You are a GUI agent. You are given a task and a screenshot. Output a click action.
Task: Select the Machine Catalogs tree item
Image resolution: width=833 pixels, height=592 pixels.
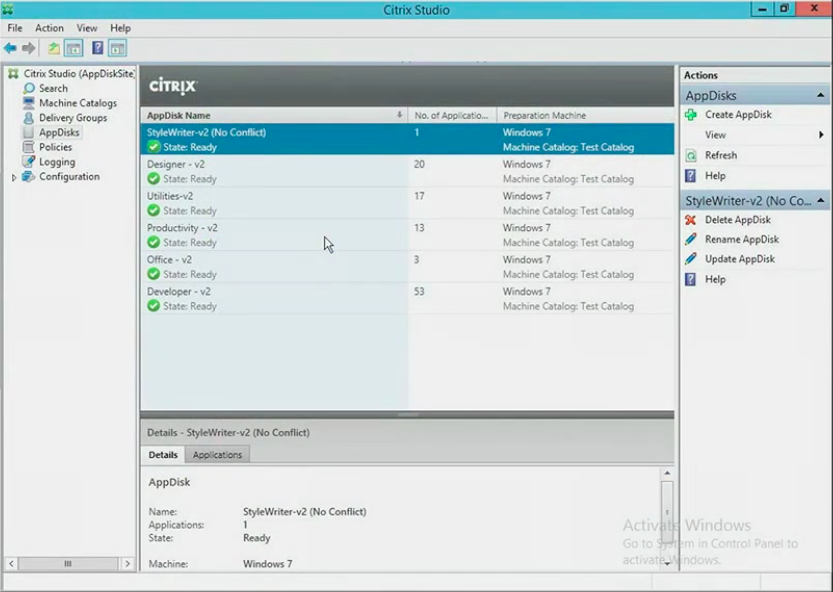click(78, 103)
